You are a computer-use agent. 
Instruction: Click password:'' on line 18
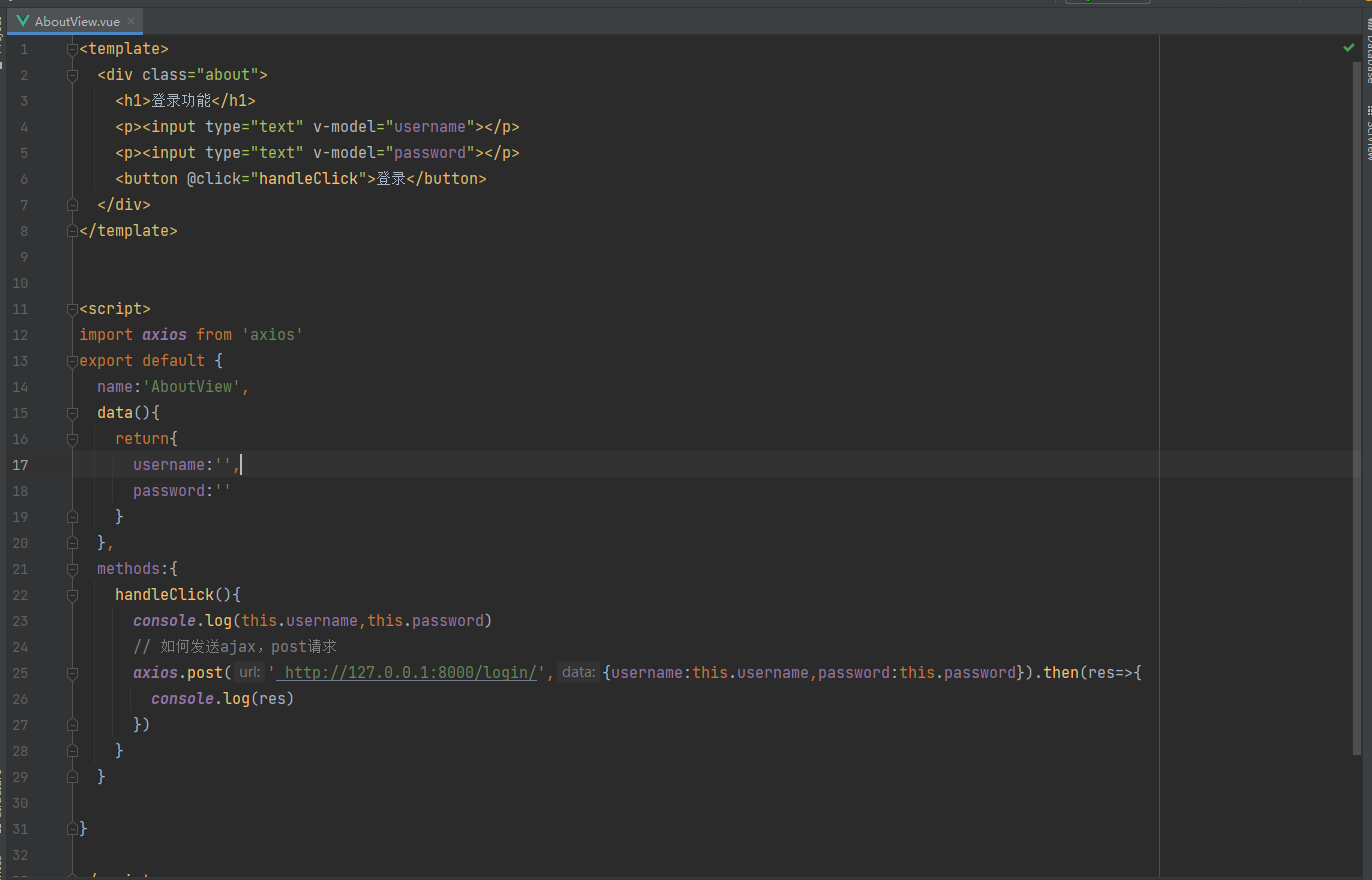click(x=182, y=491)
